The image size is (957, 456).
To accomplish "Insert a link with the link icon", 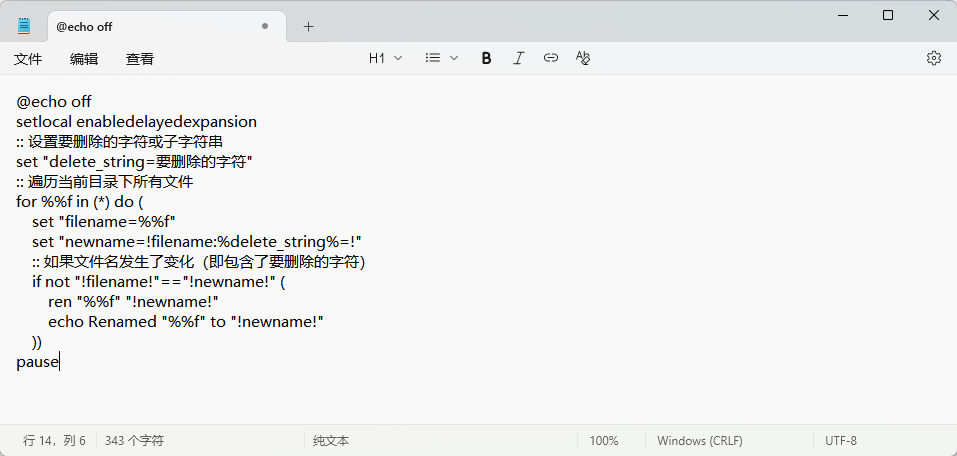I will tap(551, 58).
